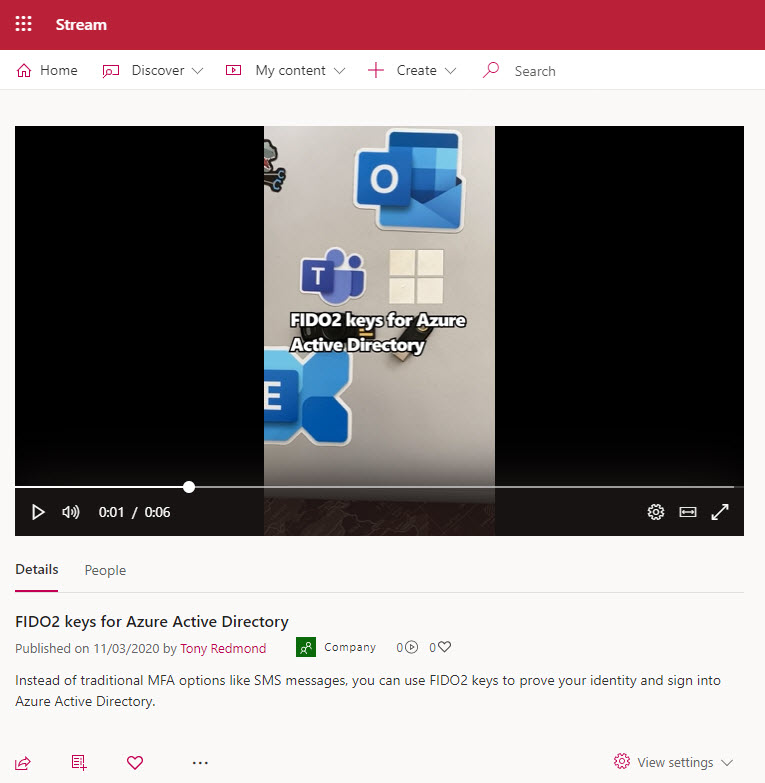This screenshot has height=783, width=765.
Task: Add video to watchlist icon
Action: tap(79, 763)
